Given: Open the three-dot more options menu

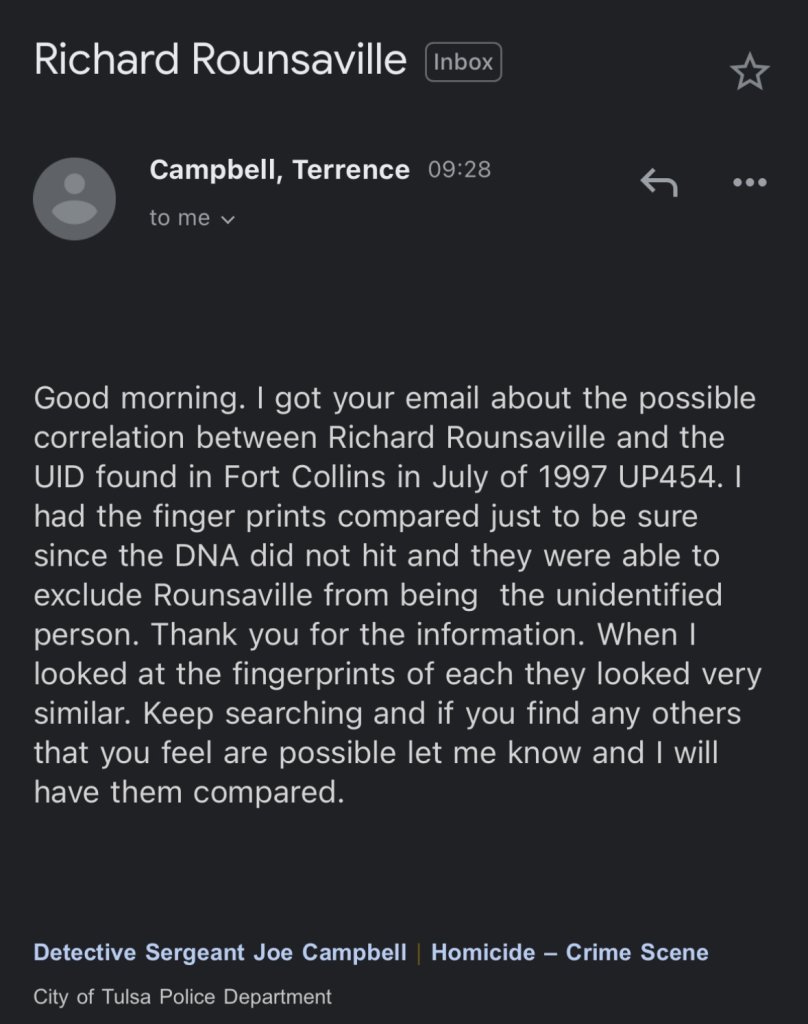Looking at the screenshot, I should pos(749,182).
